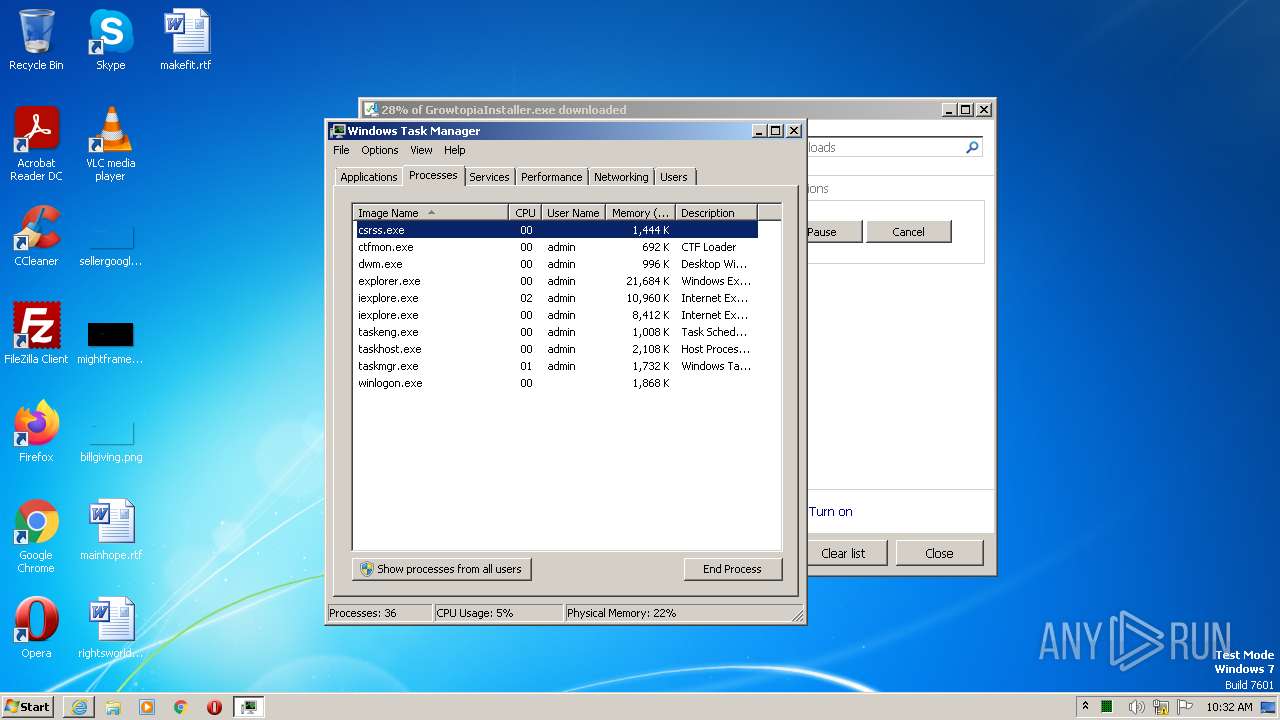
Task: Switch to the Networking tab
Action: [621, 177]
